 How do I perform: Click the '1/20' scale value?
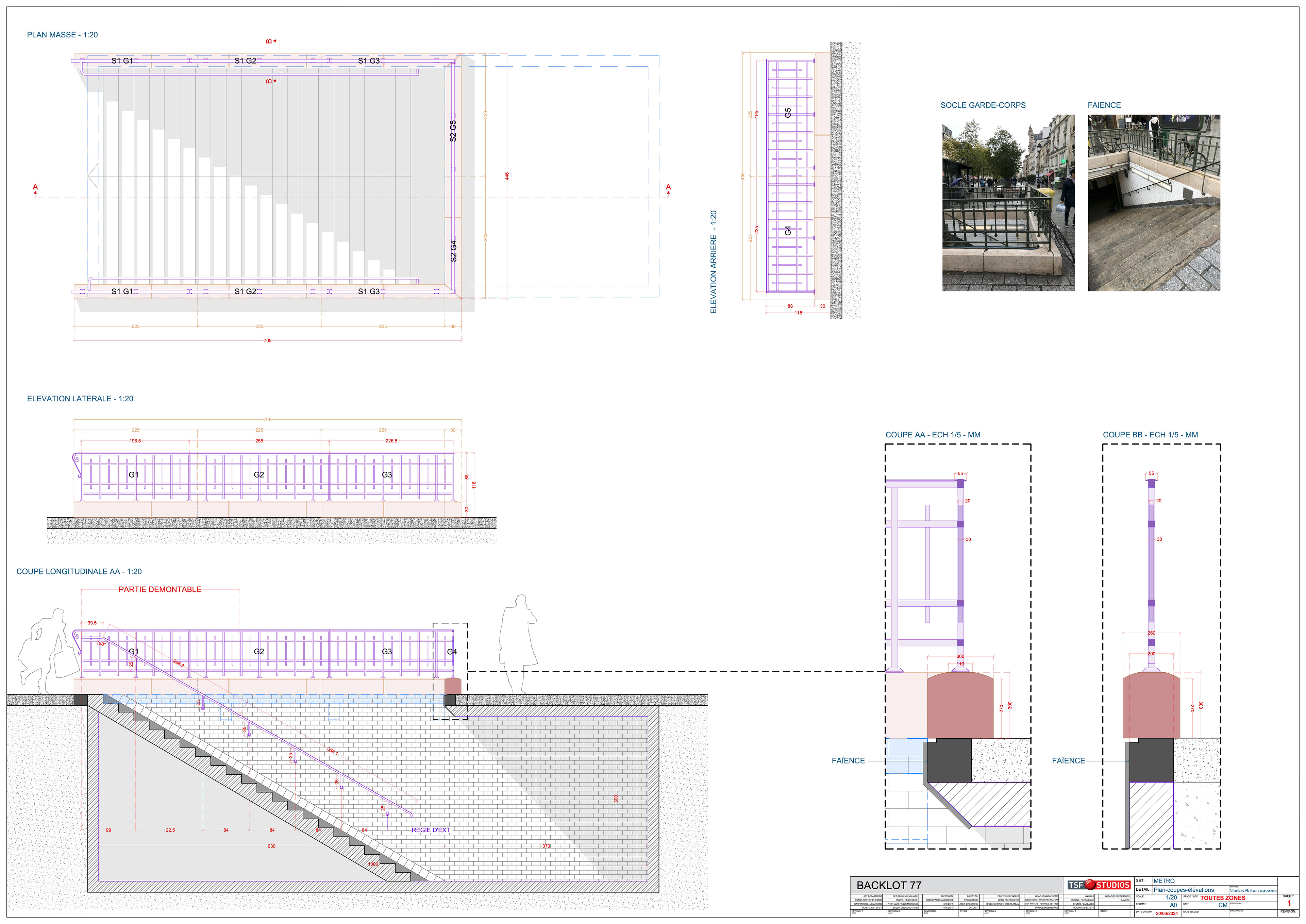(1171, 898)
